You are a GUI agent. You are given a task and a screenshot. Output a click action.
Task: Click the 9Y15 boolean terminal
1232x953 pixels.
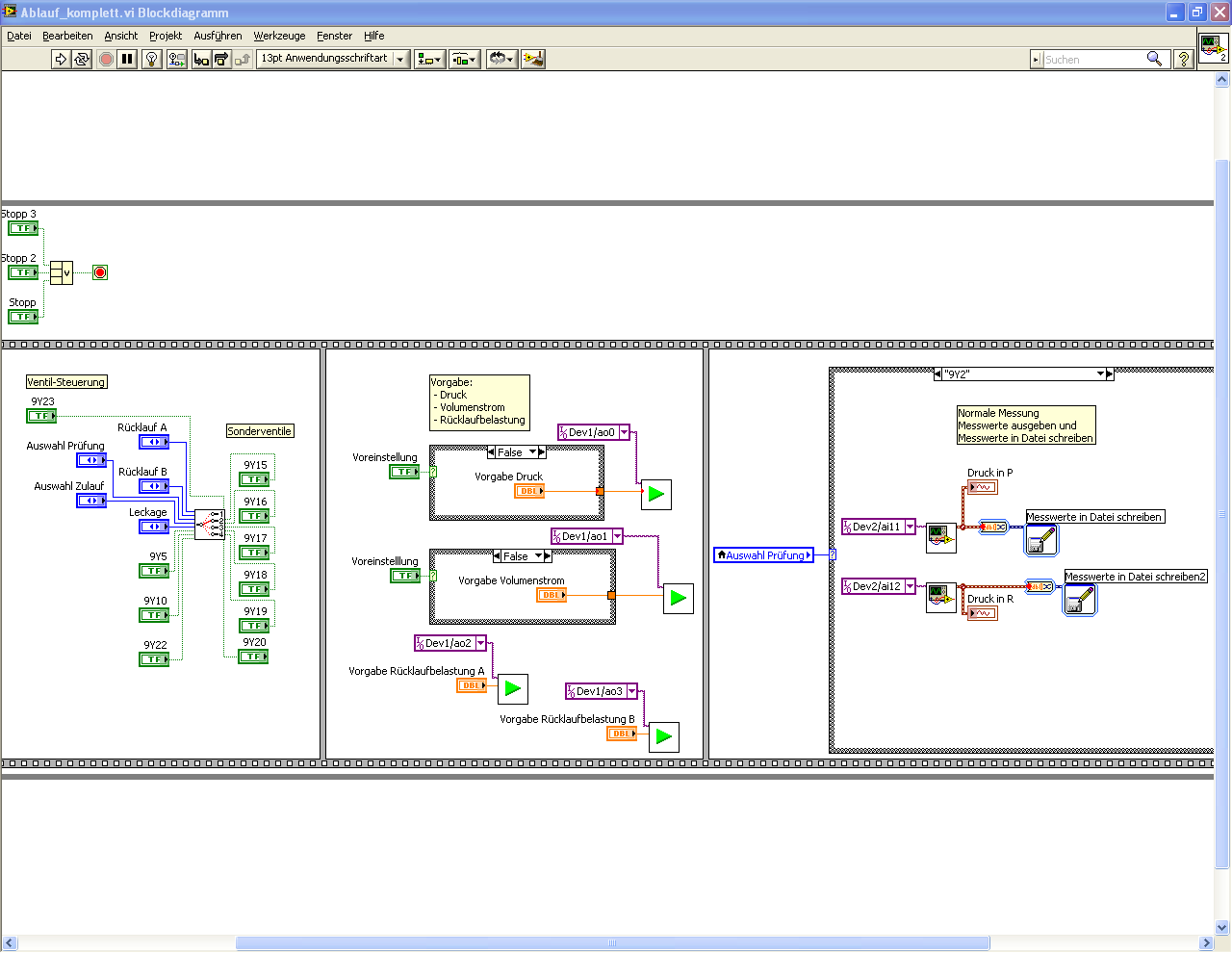click(x=254, y=479)
